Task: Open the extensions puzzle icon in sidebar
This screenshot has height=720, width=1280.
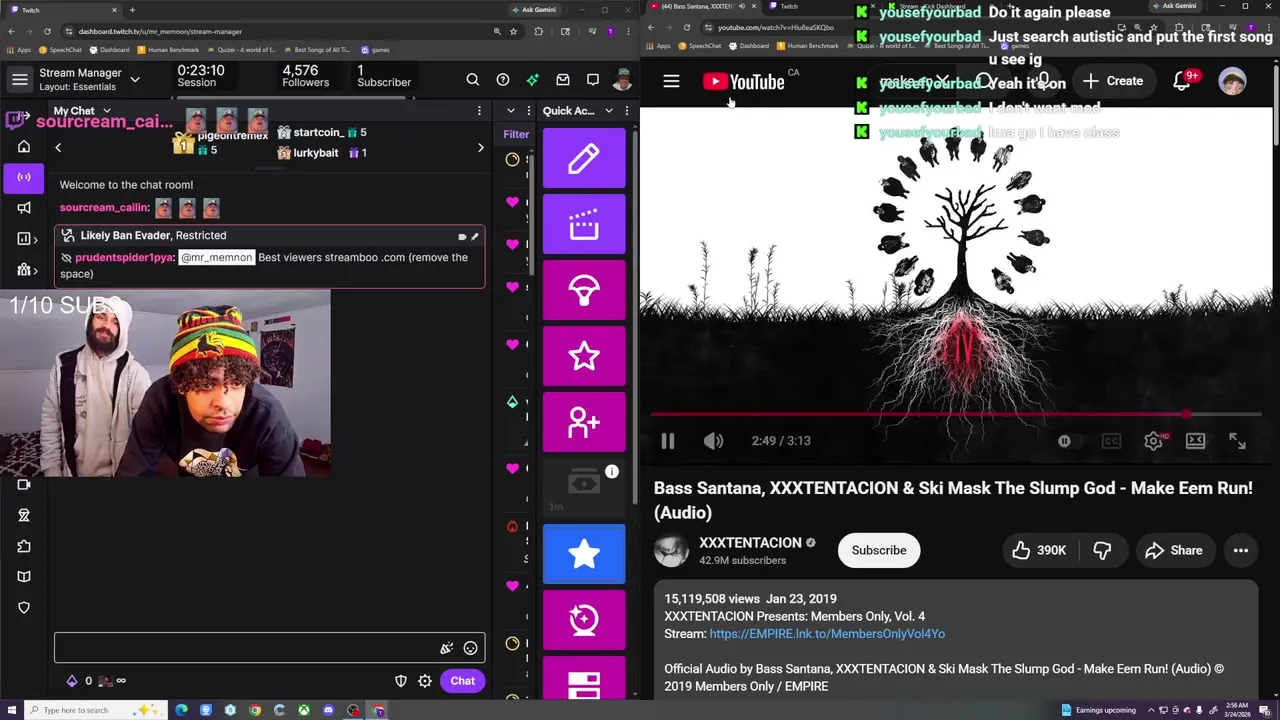Action: [24, 546]
